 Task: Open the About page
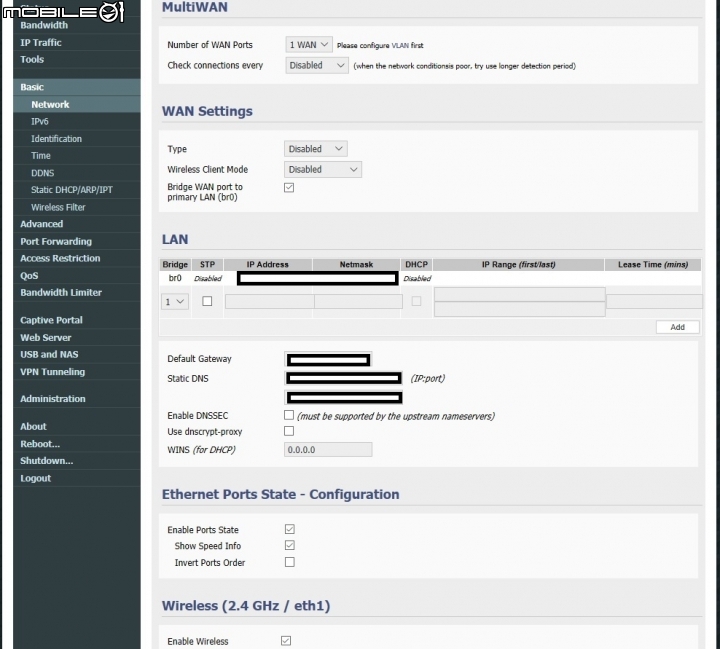click(33, 426)
